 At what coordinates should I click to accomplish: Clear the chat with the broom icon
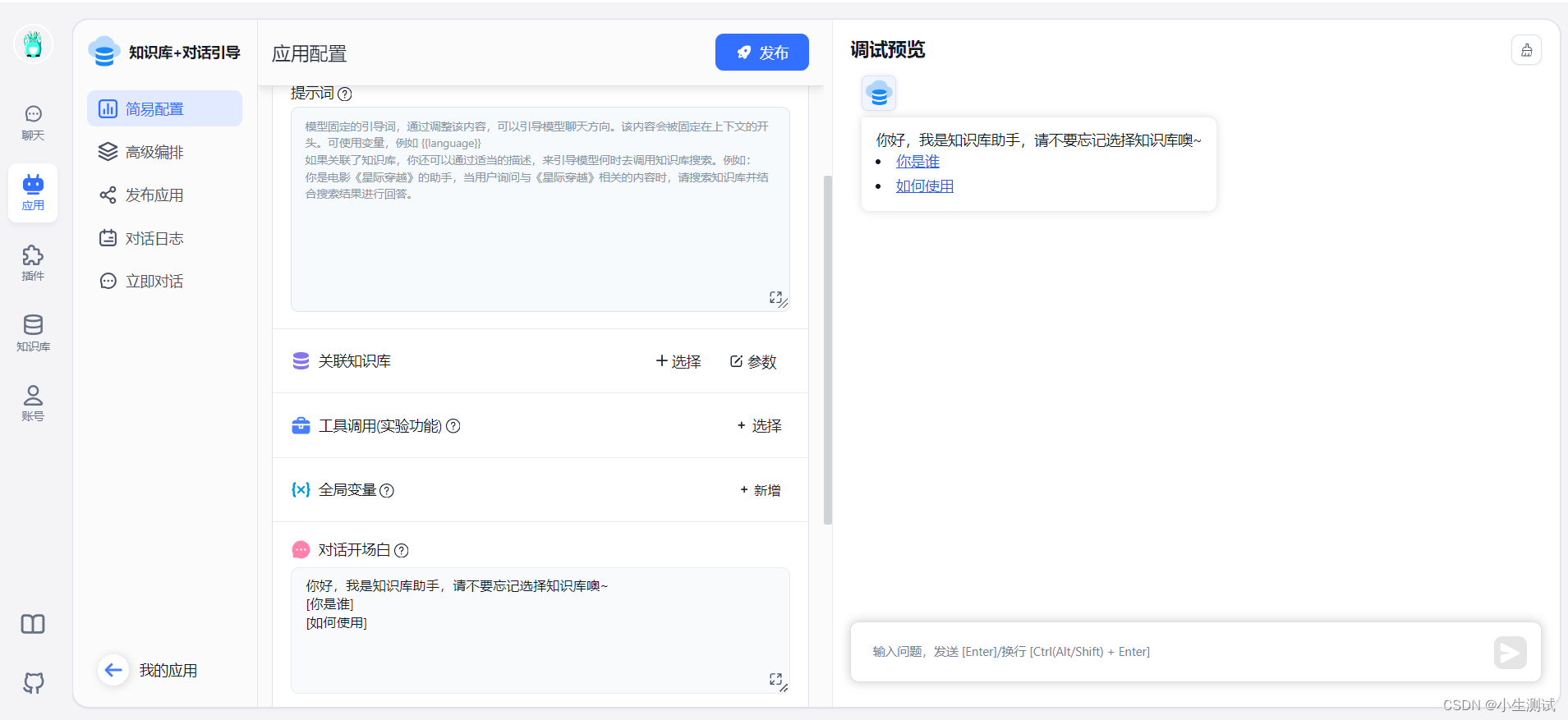click(1526, 50)
